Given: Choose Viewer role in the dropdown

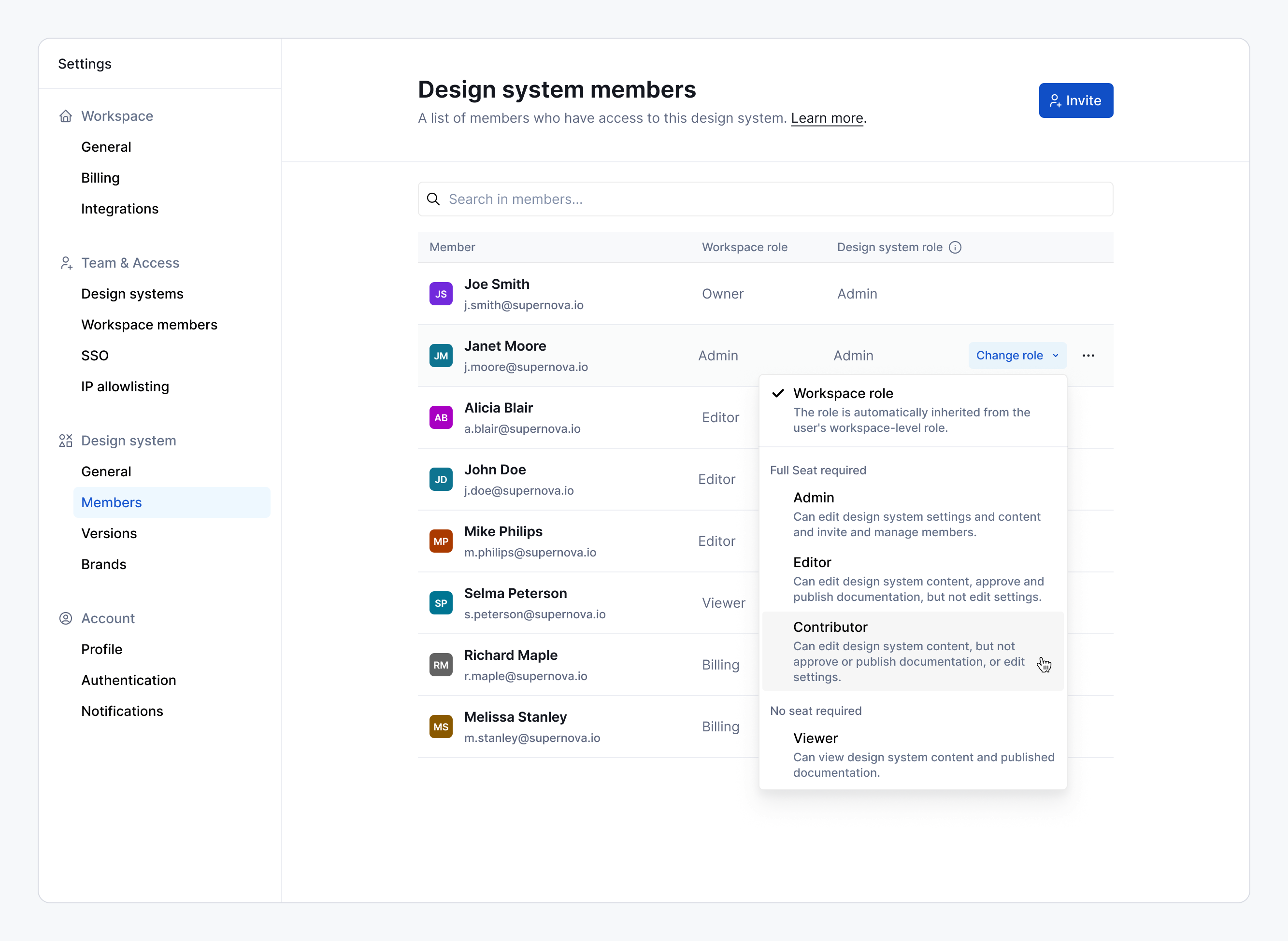Looking at the screenshot, I should [913, 755].
